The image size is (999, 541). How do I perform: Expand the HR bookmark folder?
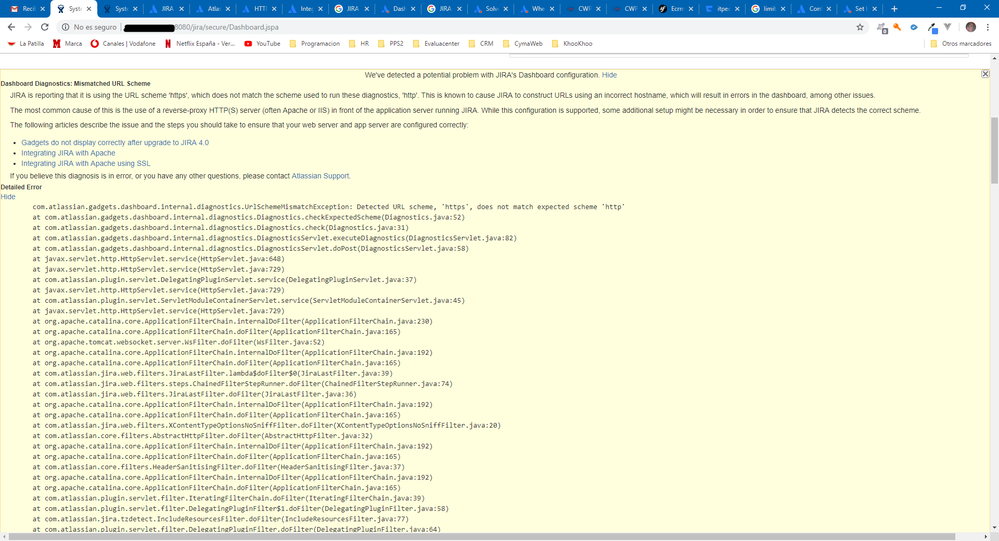point(359,44)
